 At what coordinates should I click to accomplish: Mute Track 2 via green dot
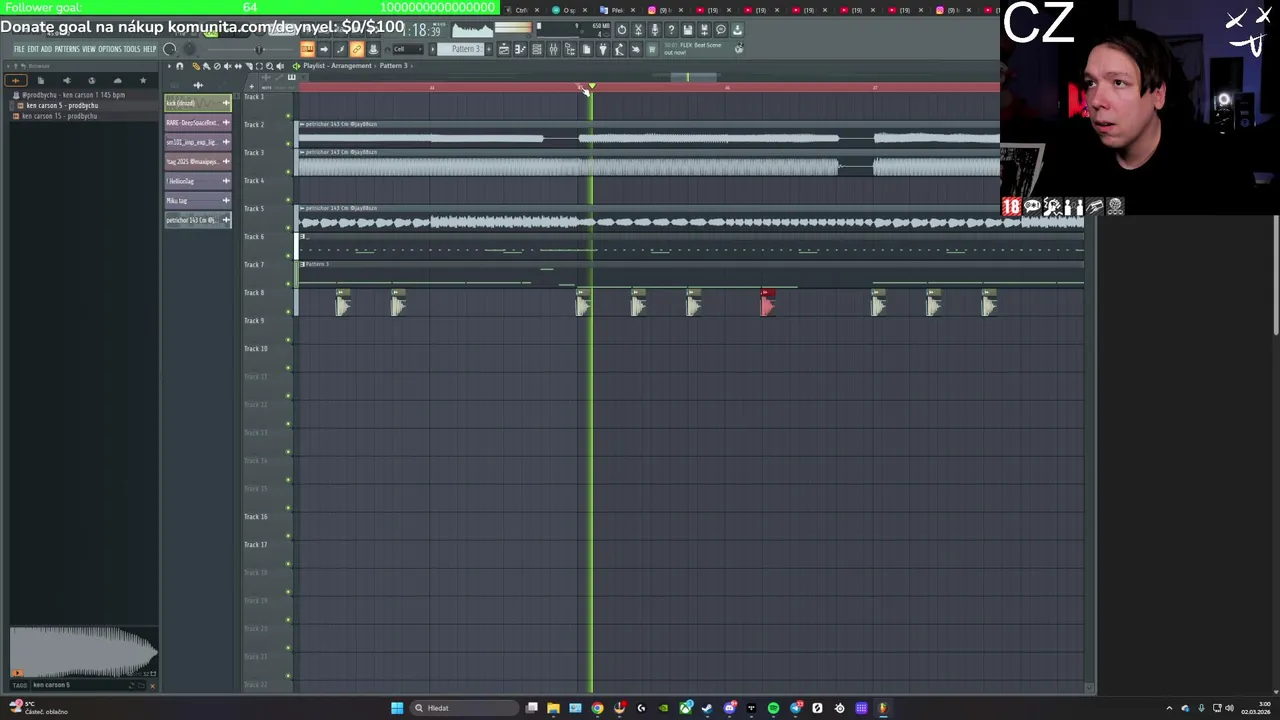(x=289, y=144)
